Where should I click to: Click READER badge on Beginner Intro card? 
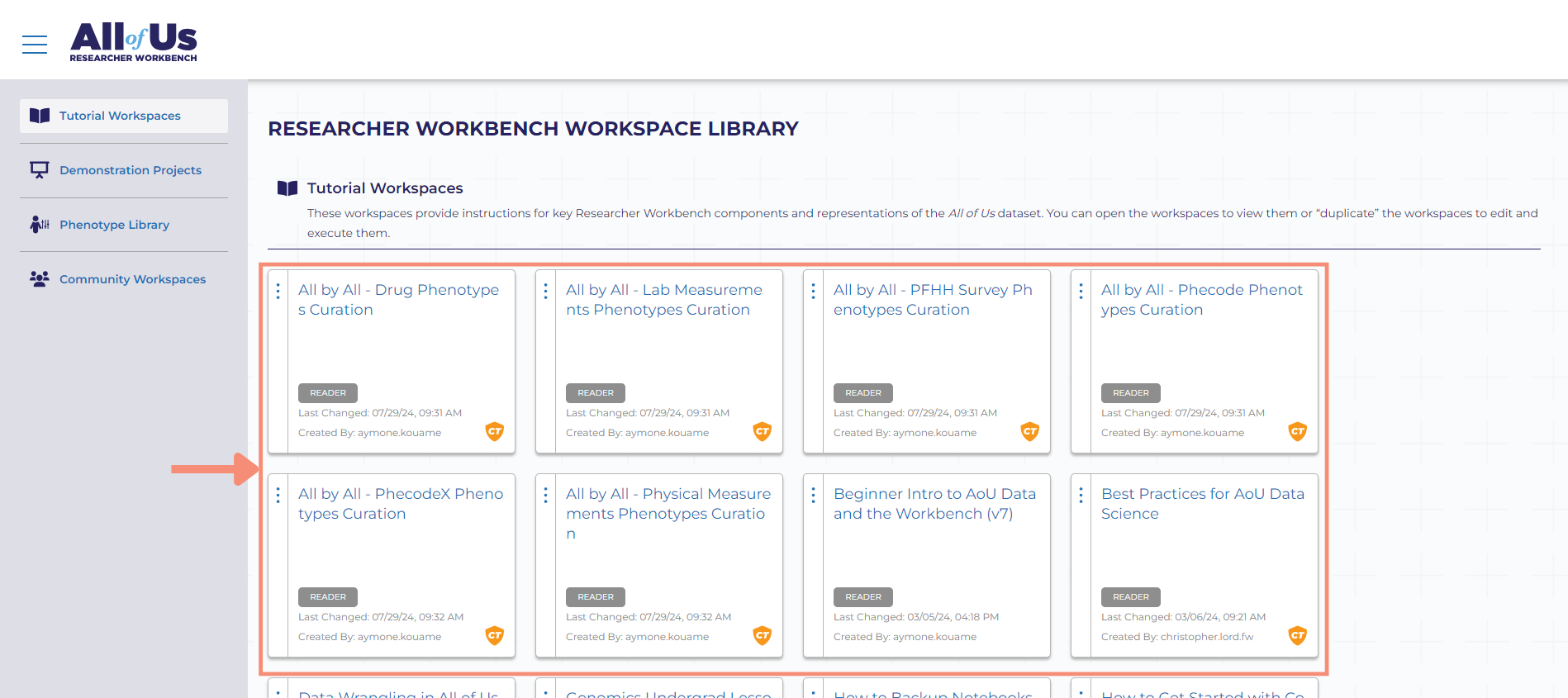pyautogui.click(x=863, y=597)
